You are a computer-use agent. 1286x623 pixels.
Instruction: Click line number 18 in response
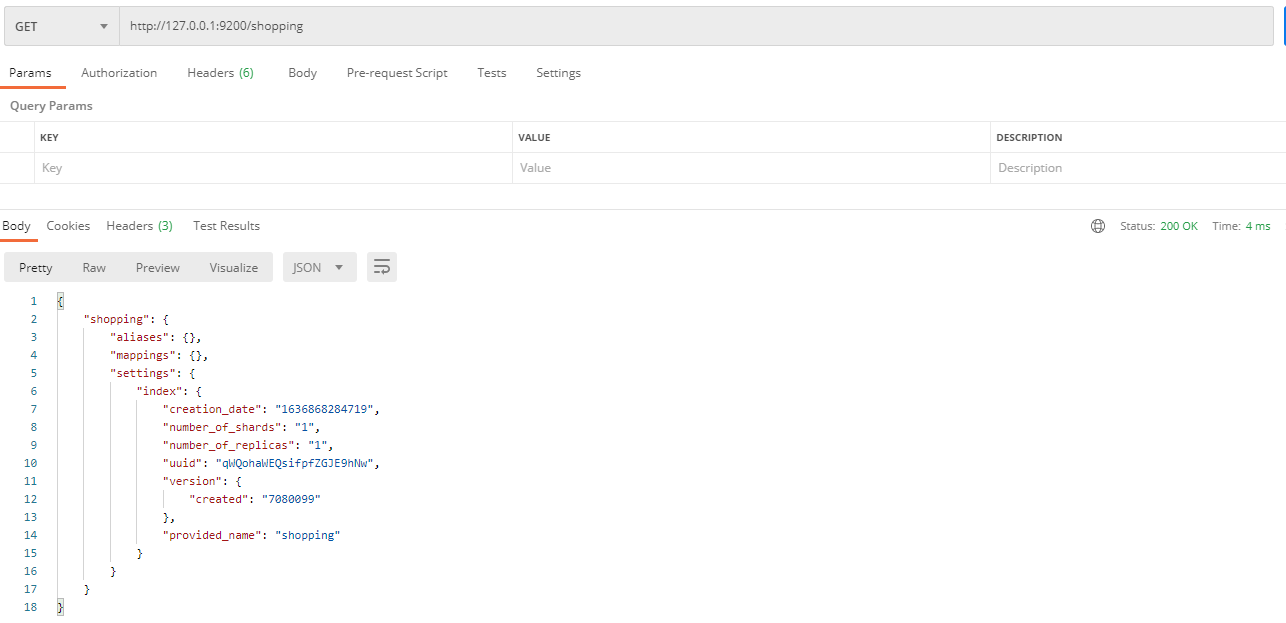click(31, 607)
